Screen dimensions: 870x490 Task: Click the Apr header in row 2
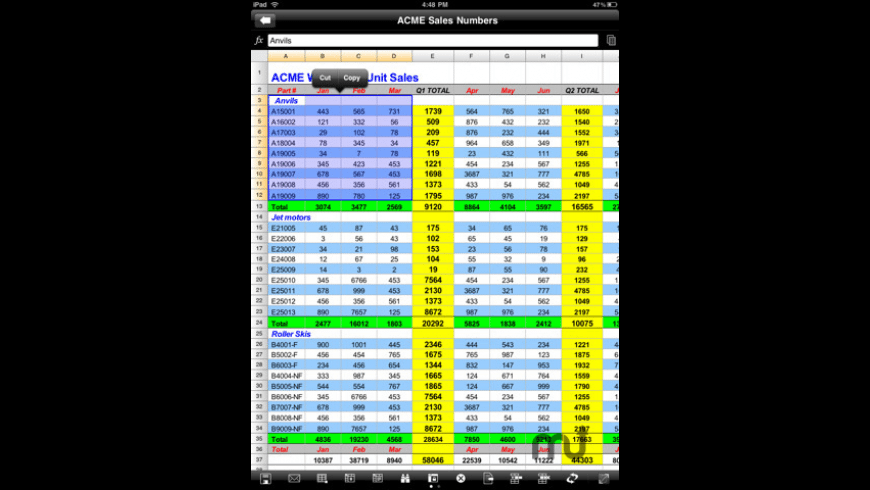[472, 90]
